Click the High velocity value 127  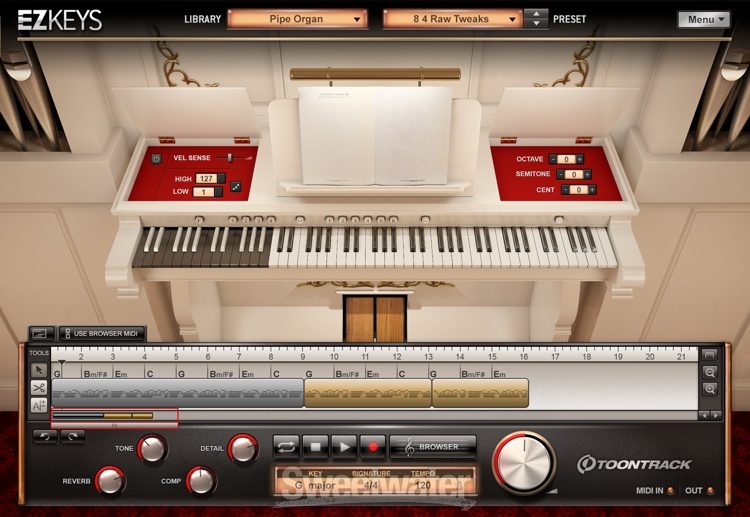pos(206,178)
